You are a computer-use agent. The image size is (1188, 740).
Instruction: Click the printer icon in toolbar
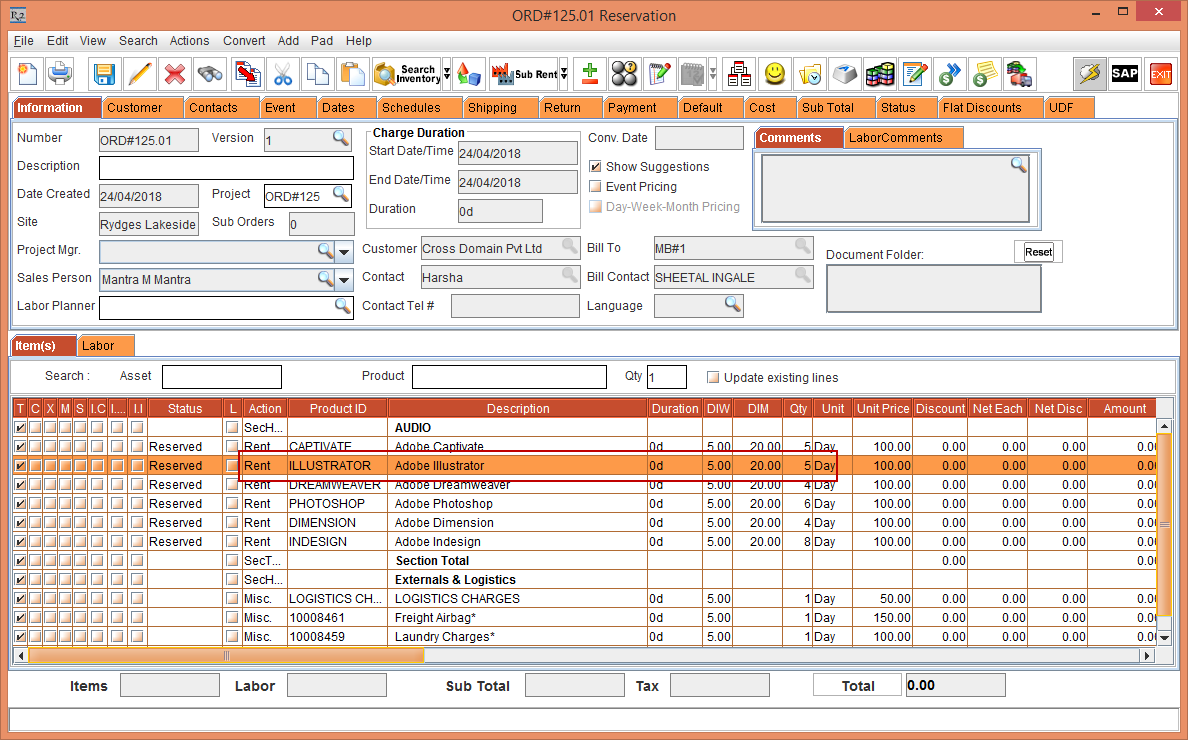pyautogui.click(x=60, y=74)
